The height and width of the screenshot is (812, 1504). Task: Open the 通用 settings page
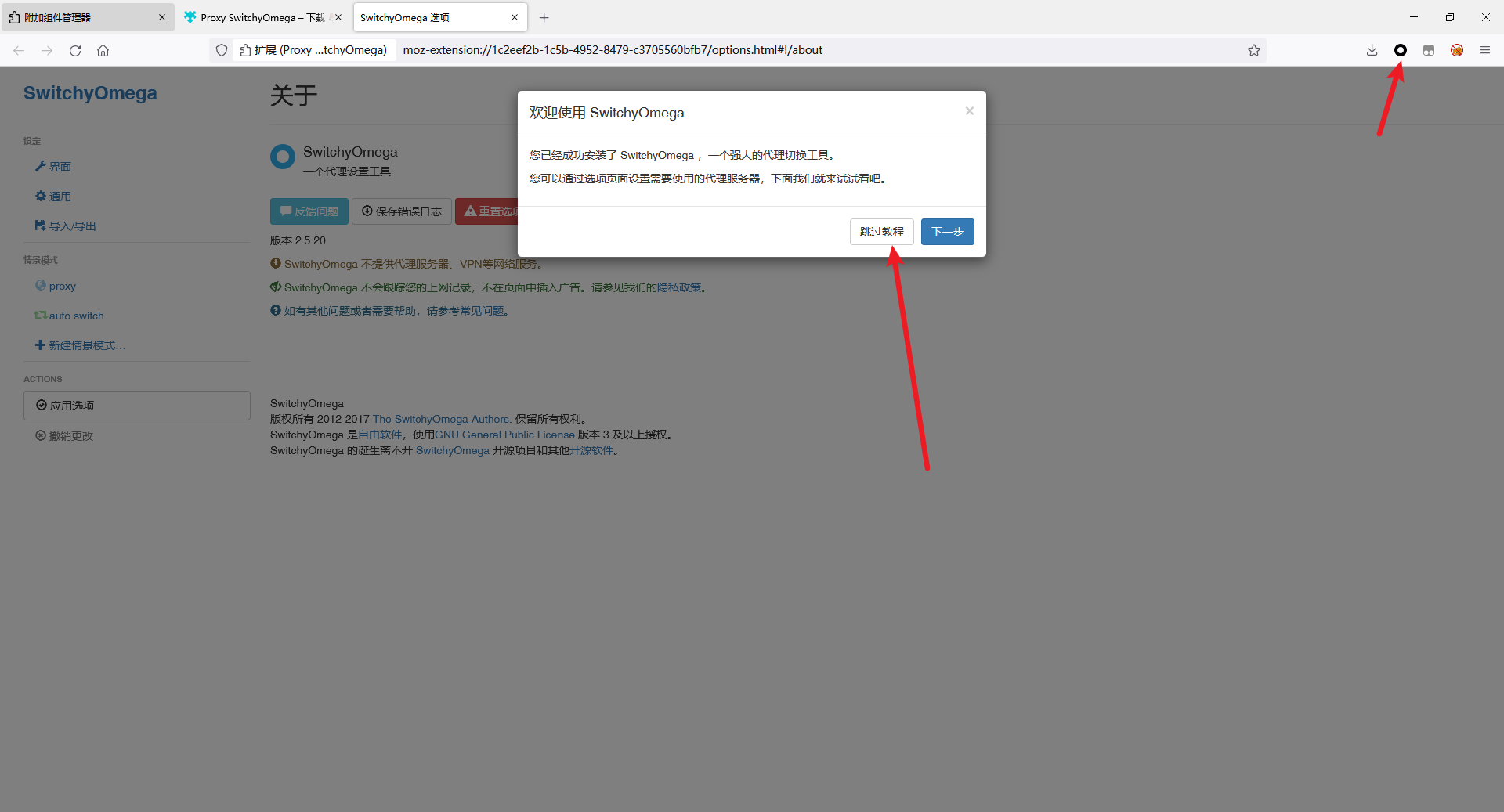pos(53,197)
